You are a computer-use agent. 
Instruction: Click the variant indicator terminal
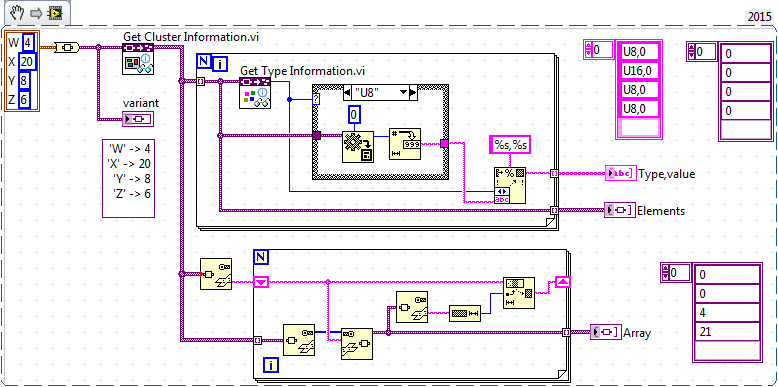(138, 119)
